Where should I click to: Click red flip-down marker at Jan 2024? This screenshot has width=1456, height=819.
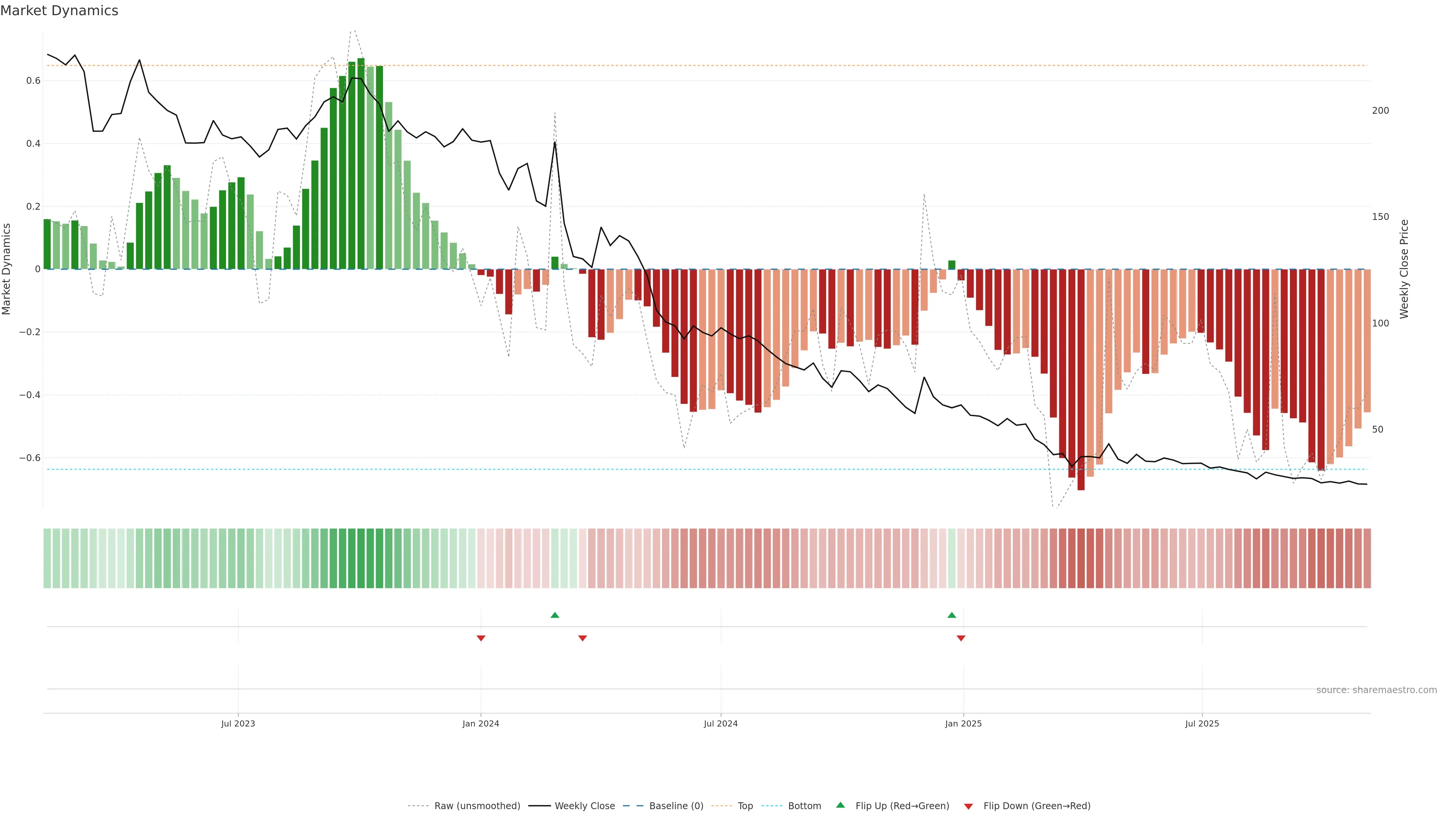[x=481, y=638]
